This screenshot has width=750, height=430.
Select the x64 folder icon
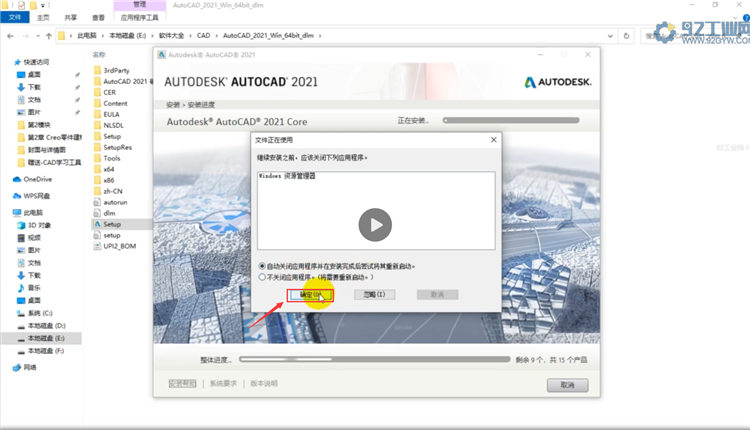(x=98, y=169)
